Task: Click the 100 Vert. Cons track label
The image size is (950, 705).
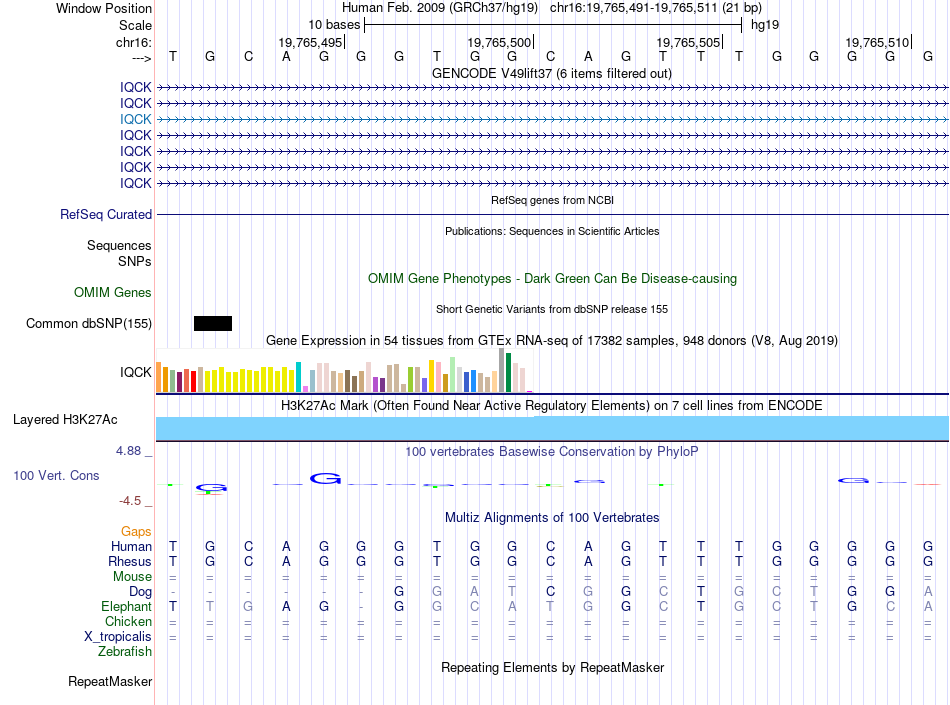Action: tap(56, 475)
